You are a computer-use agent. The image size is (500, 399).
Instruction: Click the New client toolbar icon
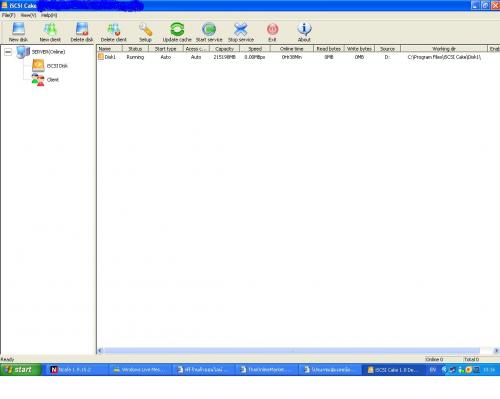[50, 29]
